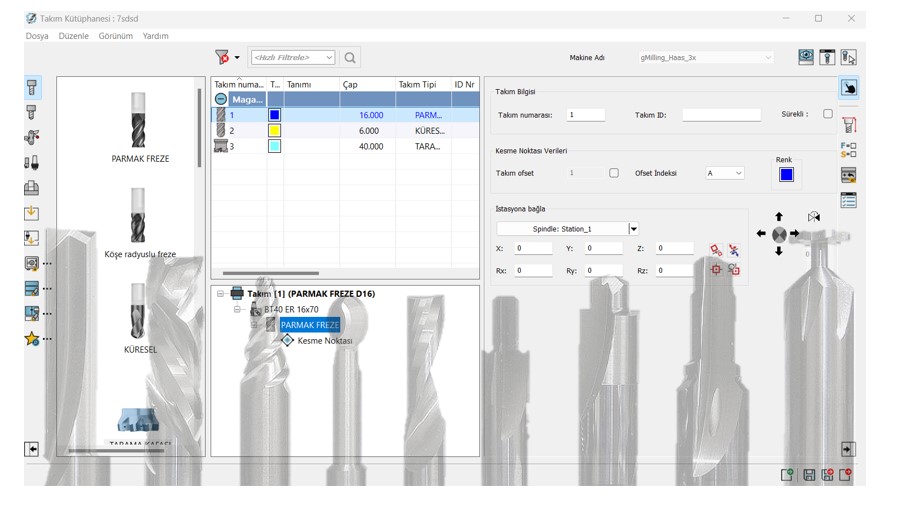Screen dimensions: 900x505
Task: Click the yellow import arrow icon
Action: click(x=32, y=213)
